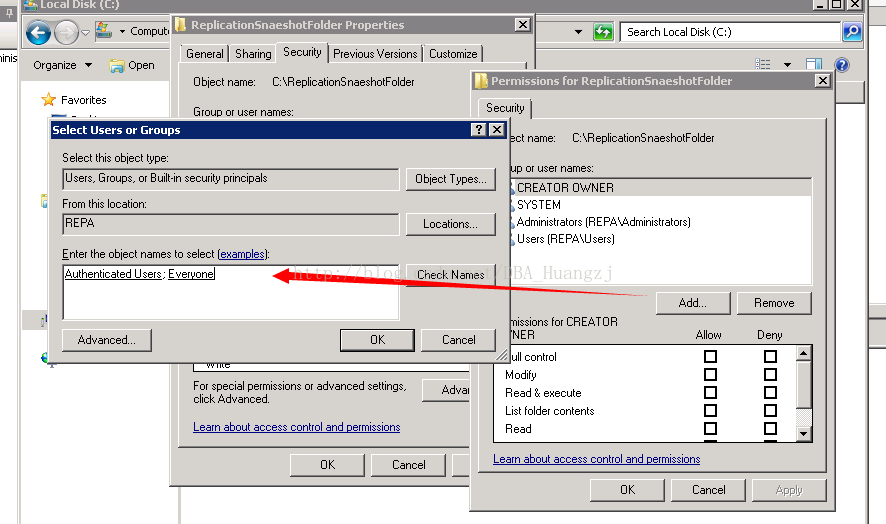Check Allow for List folder contents
The width and height of the screenshot is (886, 524).
pos(710,410)
